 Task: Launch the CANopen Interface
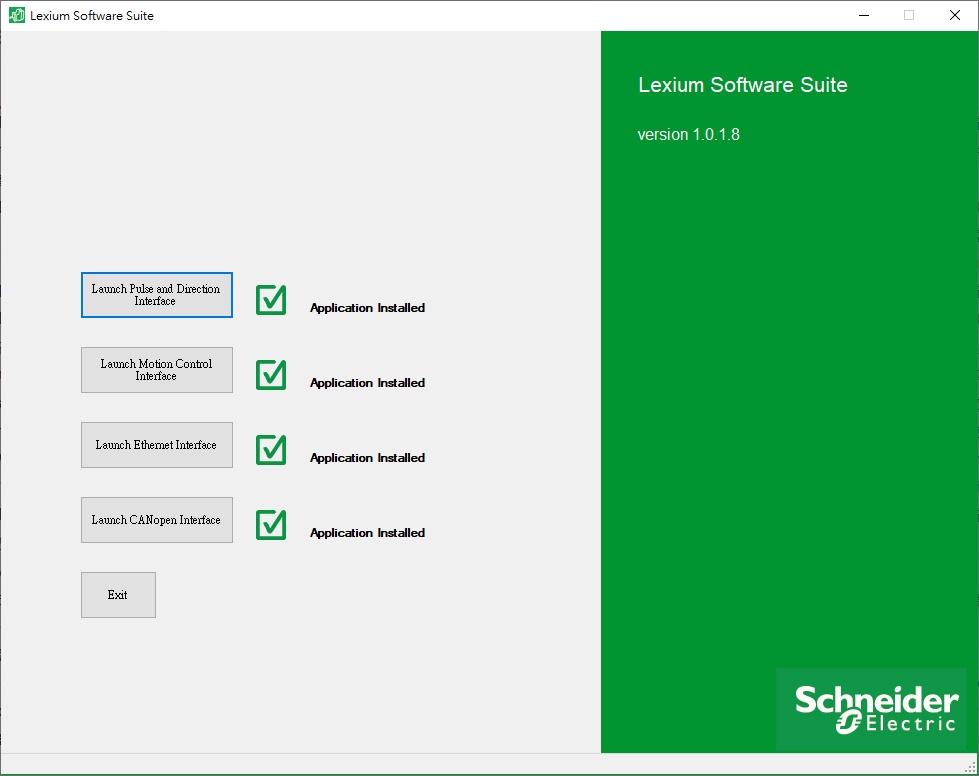point(156,519)
